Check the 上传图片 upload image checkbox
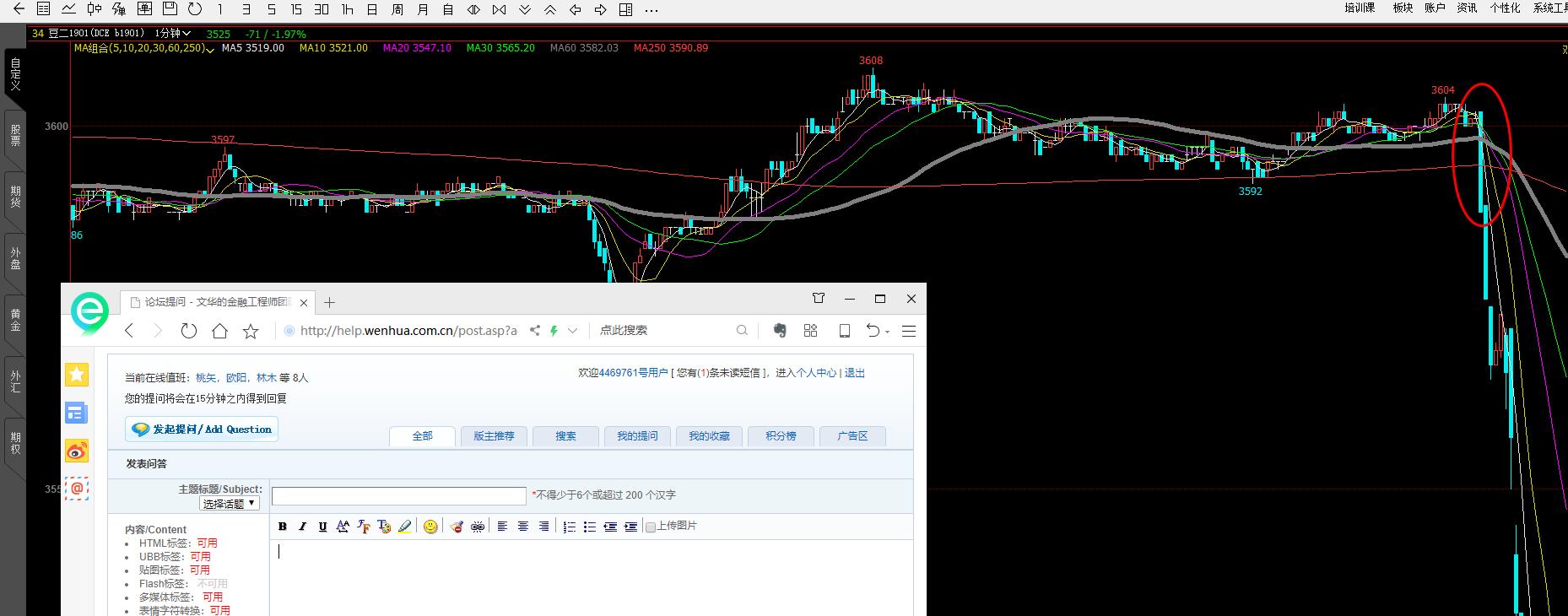The height and width of the screenshot is (616, 1568). (651, 527)
